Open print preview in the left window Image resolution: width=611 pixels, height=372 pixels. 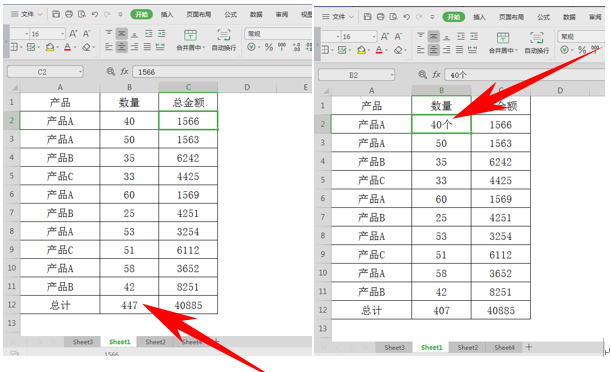point(81,14)
